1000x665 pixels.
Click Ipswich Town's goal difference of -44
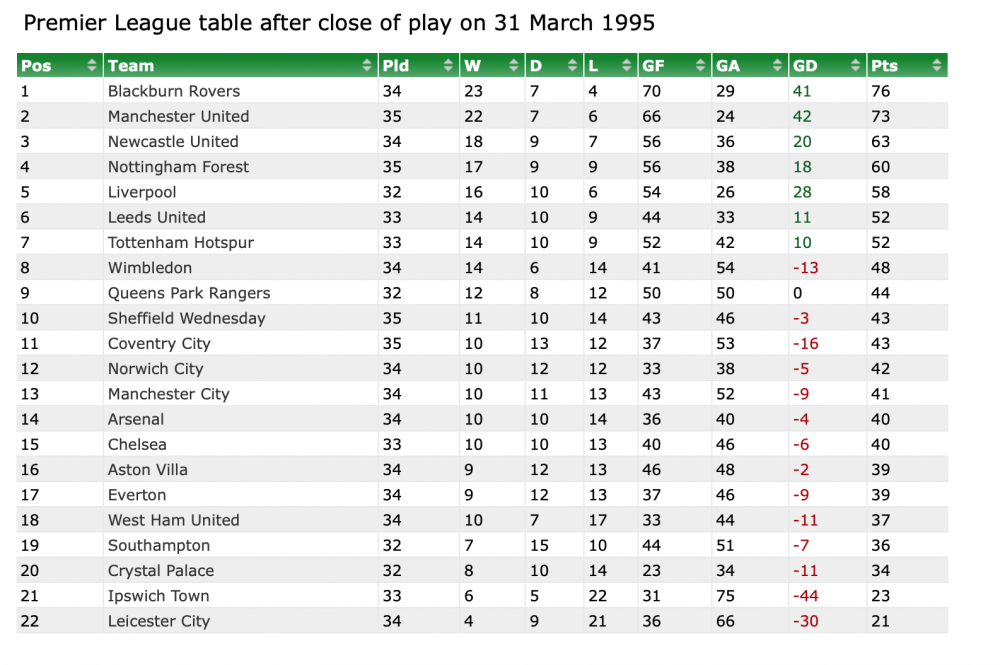click(805, 596)
